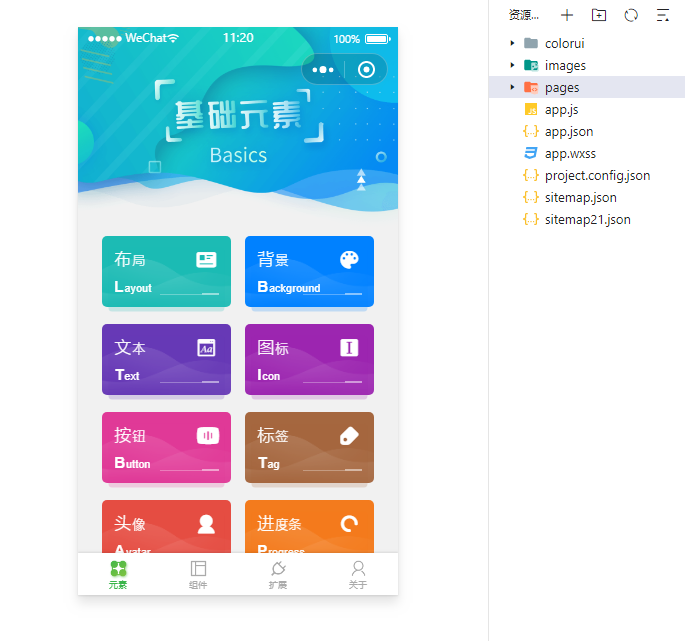Viewport: 685px width, 641px height.
Task: Open sitemap.json file
Action: click(587, 197)
